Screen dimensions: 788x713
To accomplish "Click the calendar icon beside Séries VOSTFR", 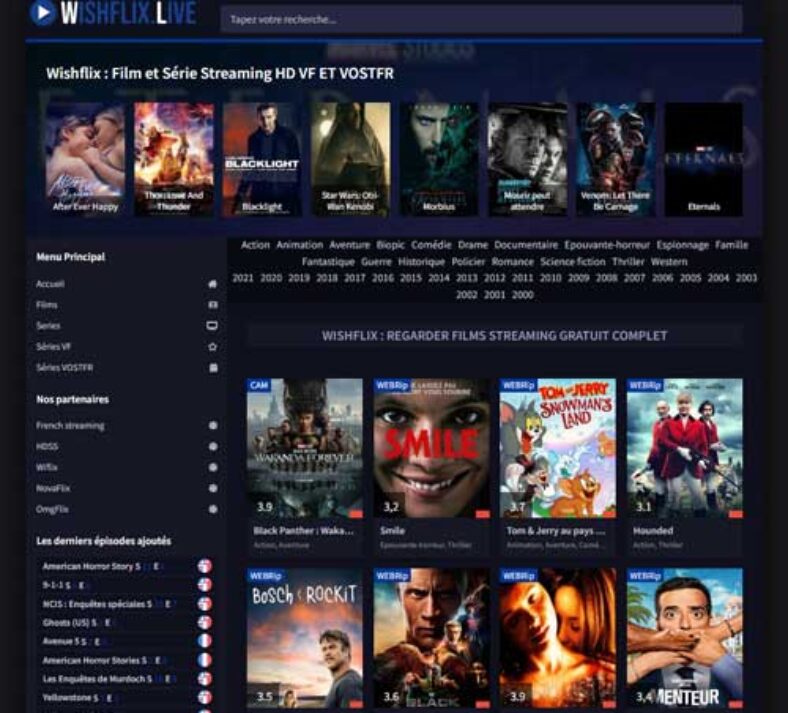I will click(x=213, y=368).
